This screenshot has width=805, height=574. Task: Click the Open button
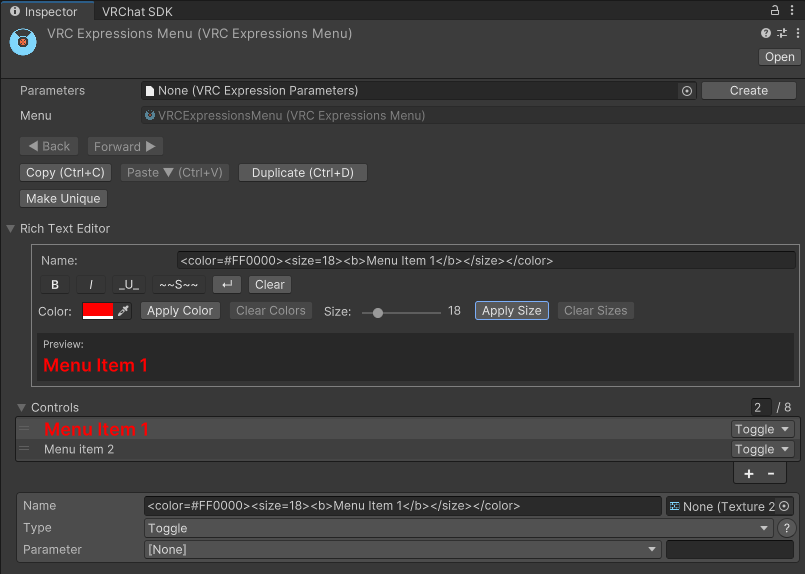point(779,57)
